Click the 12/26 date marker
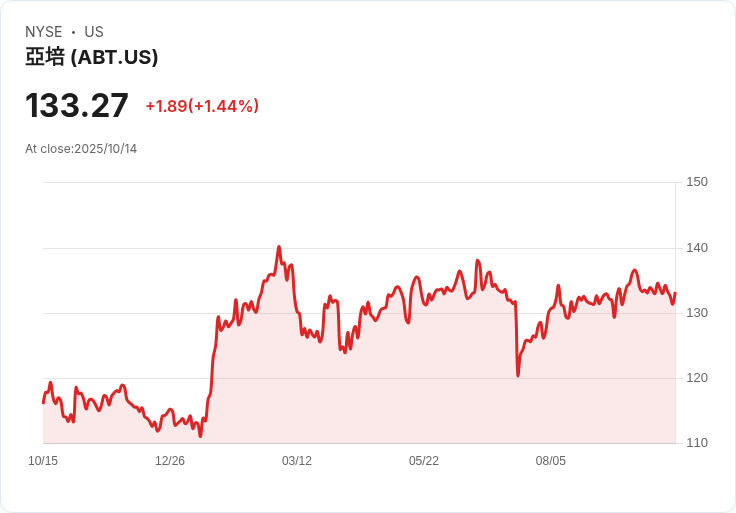The width and height of the screenshot is (736, 513). 170,461
